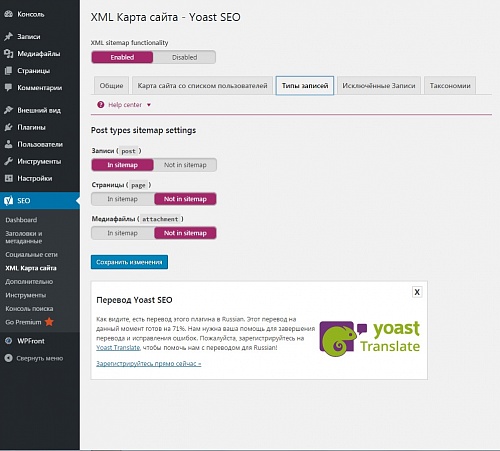Click the Консоль dashboard icon
The height and width of the screenshot is (451, 500).
pos(8,14)
